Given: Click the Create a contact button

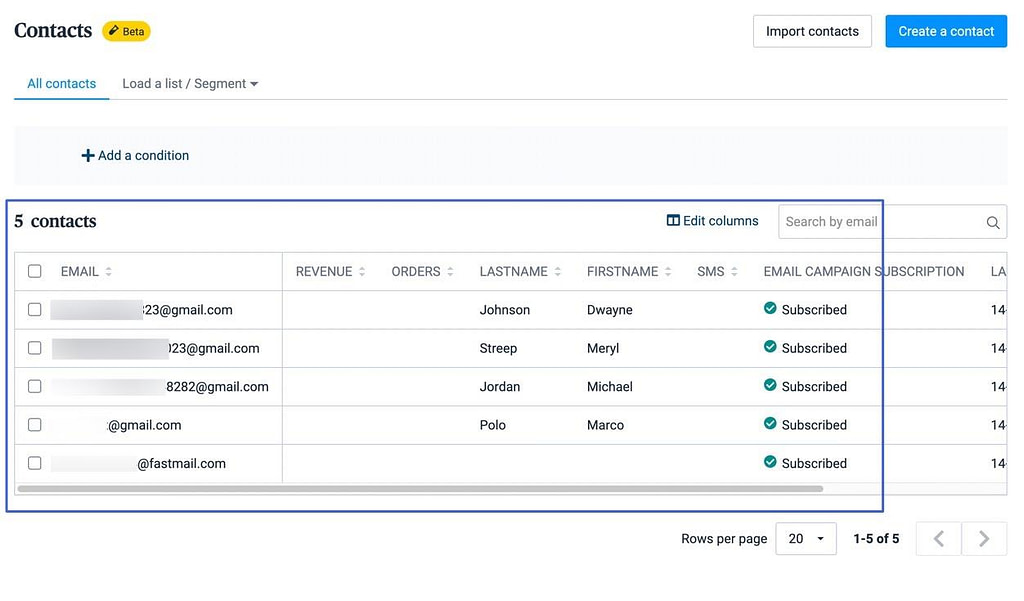Looking at the screenshot, I should pos(945,31).
